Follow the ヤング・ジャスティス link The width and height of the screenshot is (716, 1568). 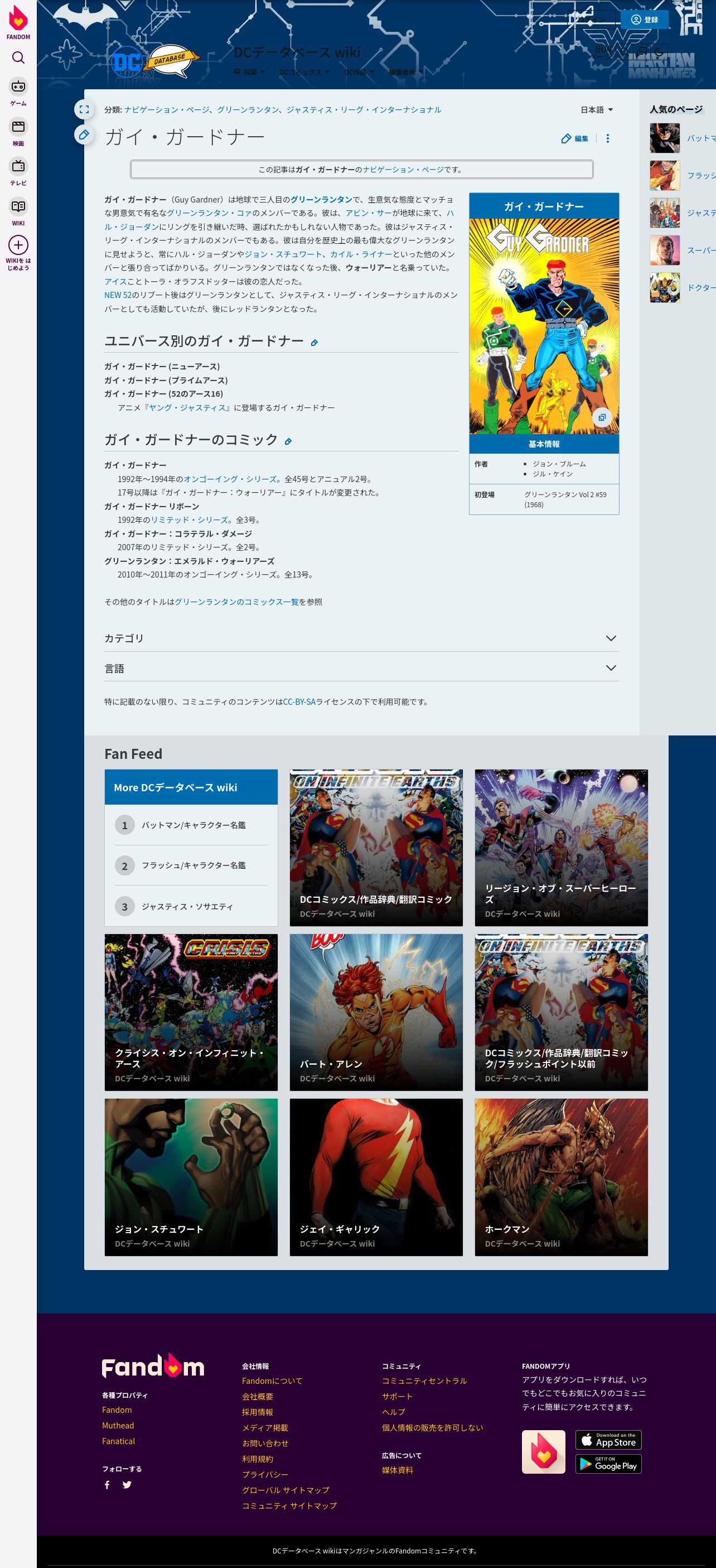187,408
